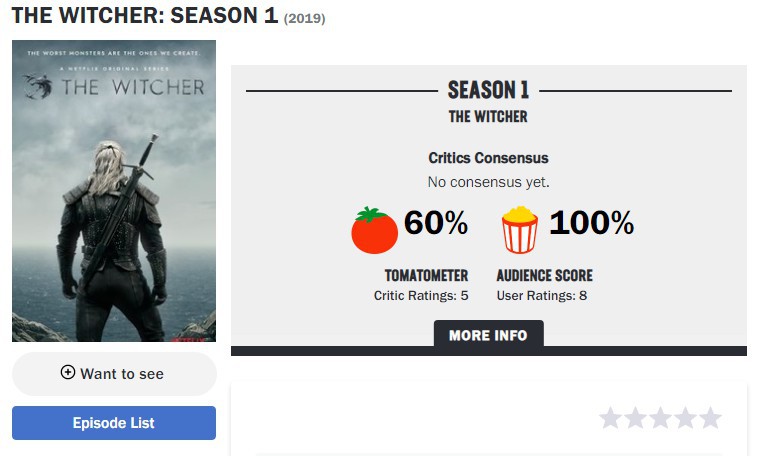Click the popcorn bucket Audience Score icon

point(519,230)
